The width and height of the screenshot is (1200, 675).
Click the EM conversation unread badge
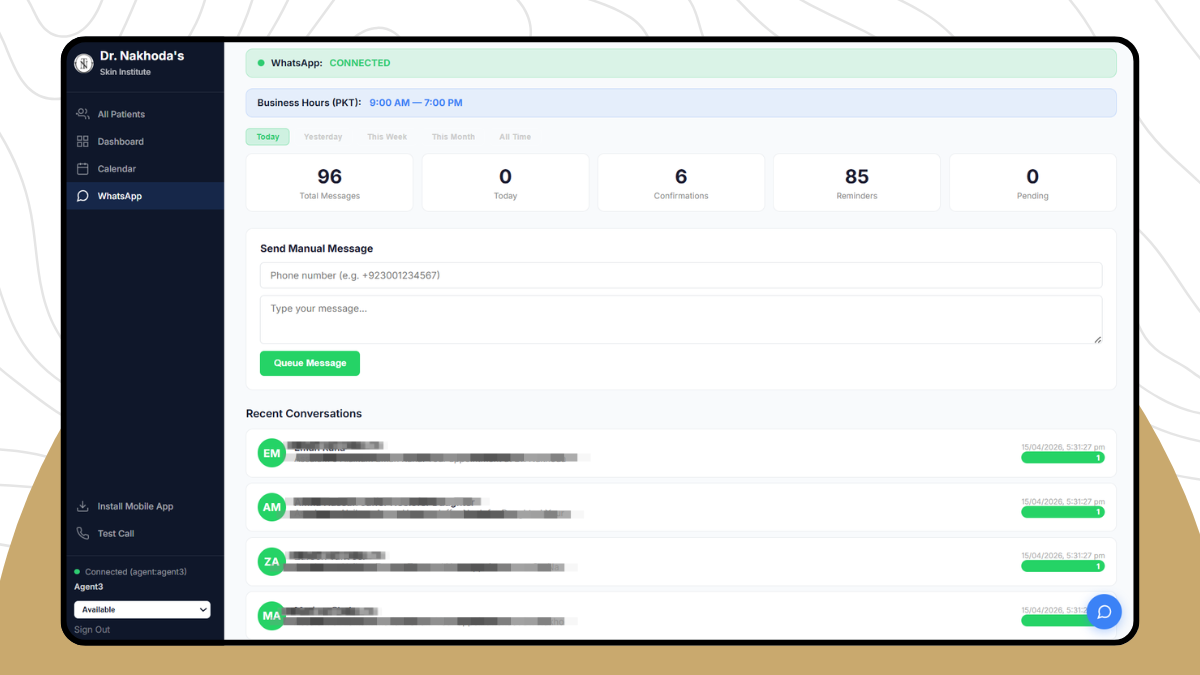pos(1063,458)
